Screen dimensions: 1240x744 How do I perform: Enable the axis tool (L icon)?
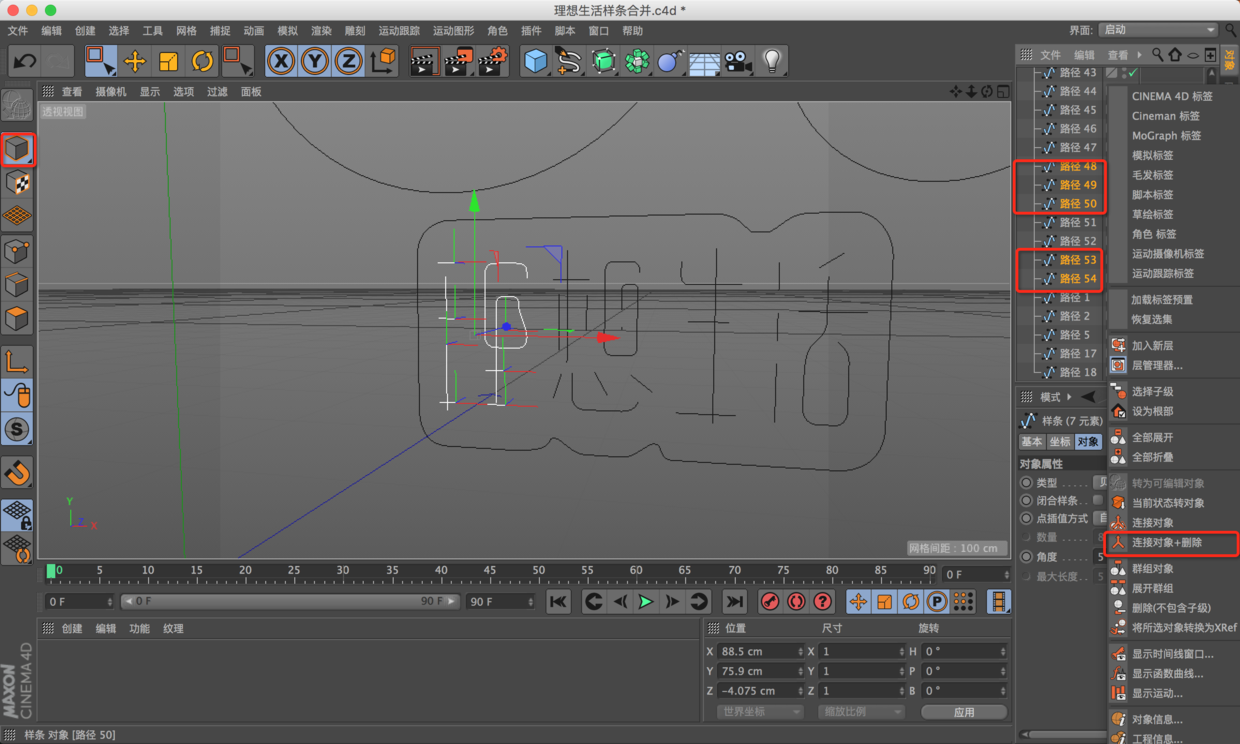[17, 362]
